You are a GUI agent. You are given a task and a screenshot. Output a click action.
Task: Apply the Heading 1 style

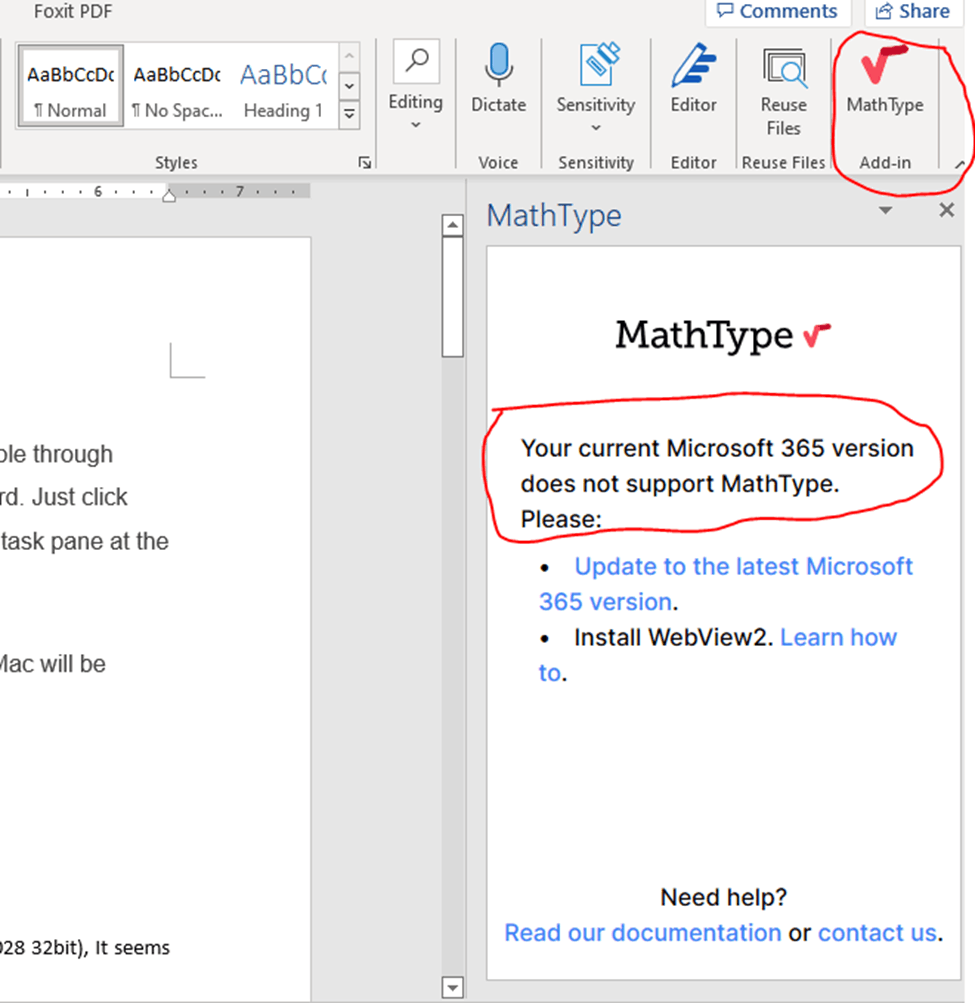point(283,86)
